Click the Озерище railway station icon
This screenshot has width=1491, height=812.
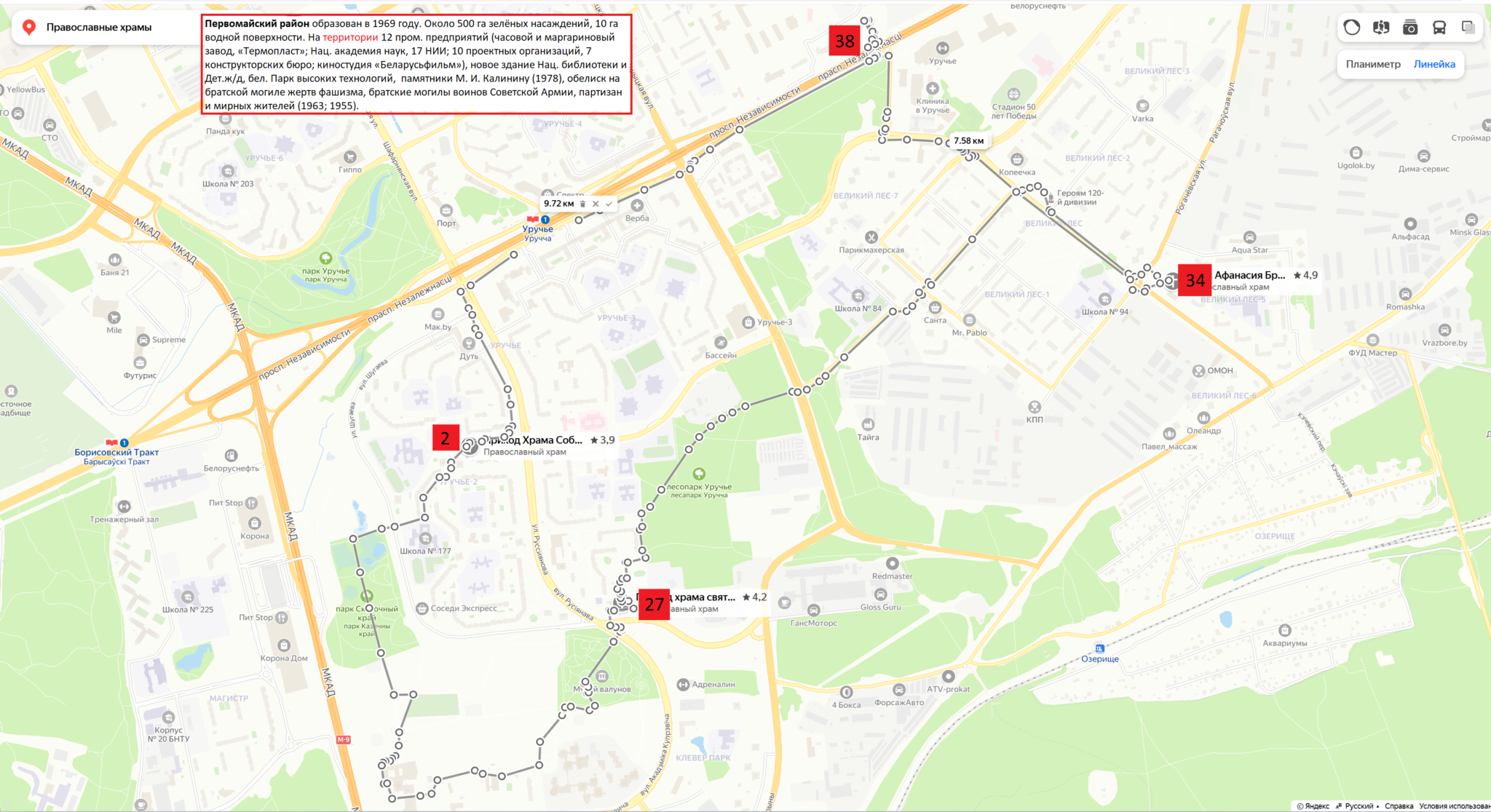pos(1099,648)
